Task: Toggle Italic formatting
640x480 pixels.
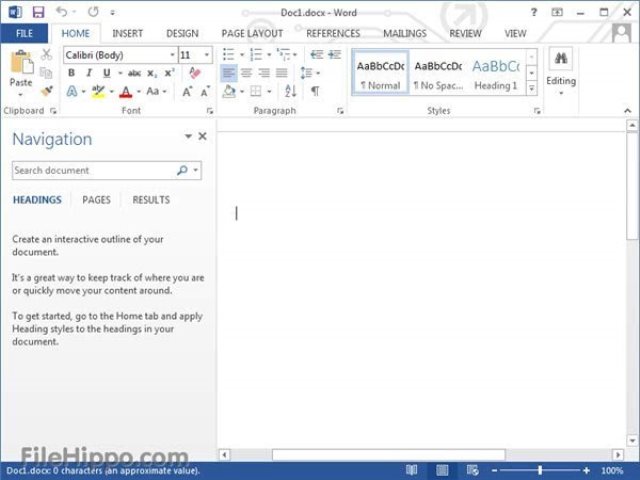Action: pos(89,73)
